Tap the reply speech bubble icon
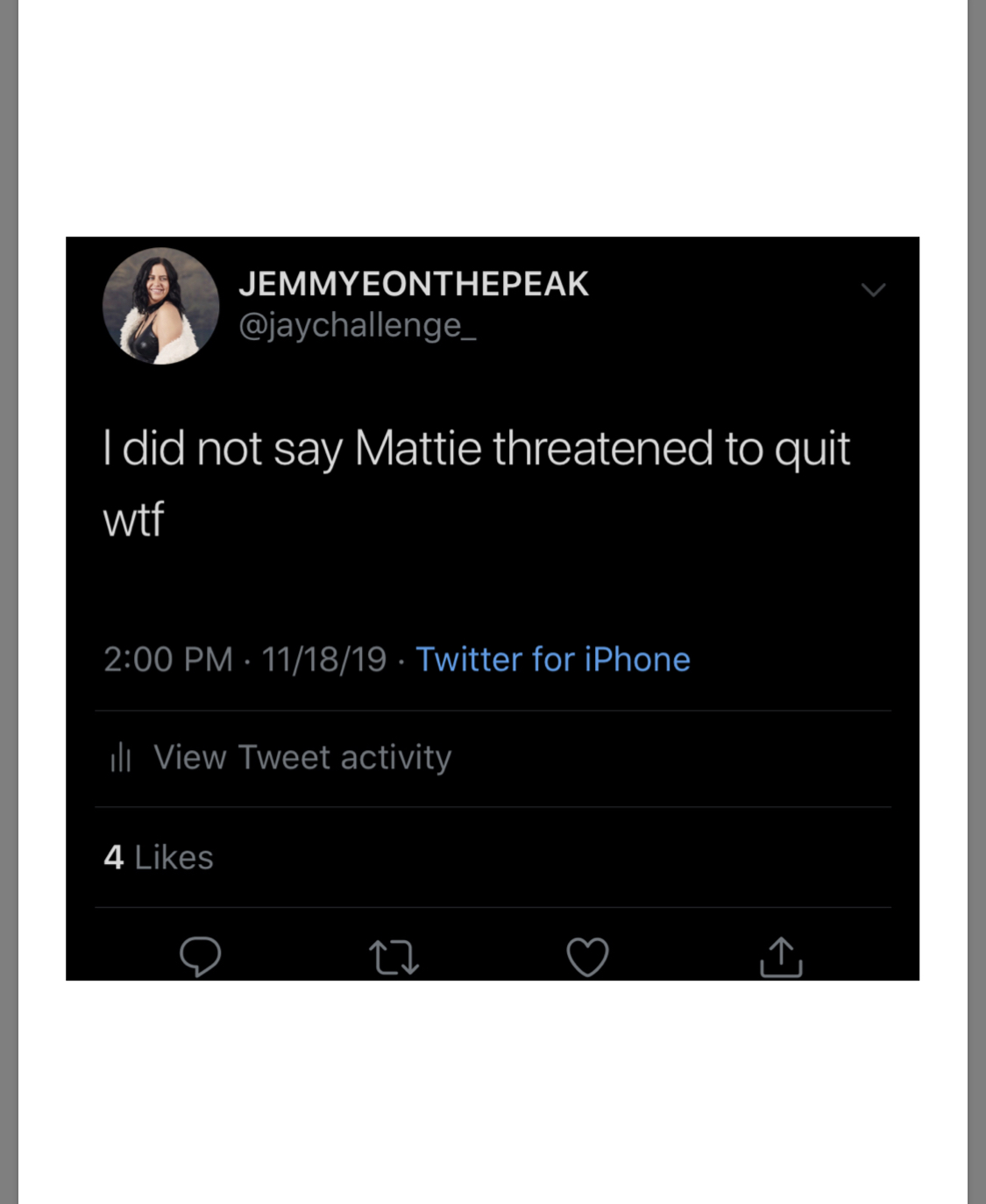The image size is (986, 1204). pyautogui.click(x=200, y=956)
